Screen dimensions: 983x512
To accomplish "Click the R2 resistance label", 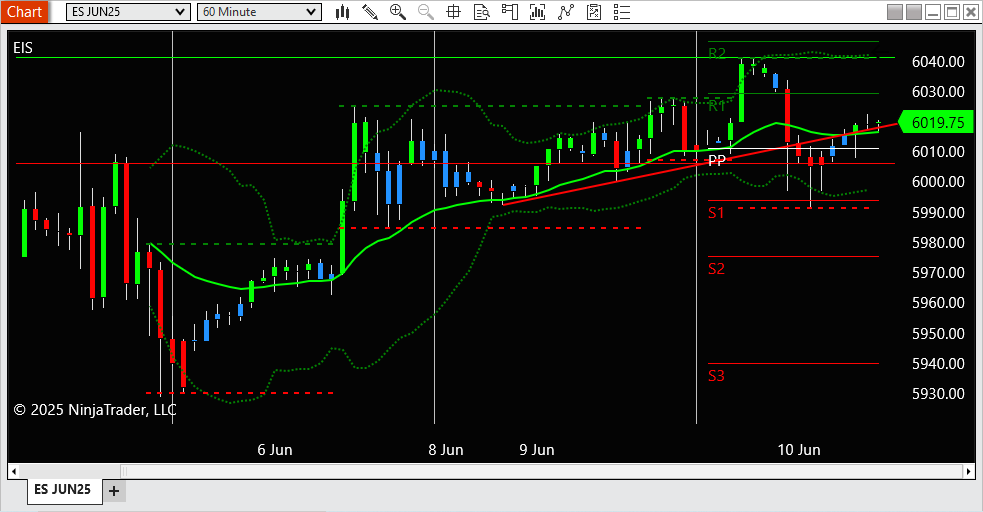I will pos(717,53).
